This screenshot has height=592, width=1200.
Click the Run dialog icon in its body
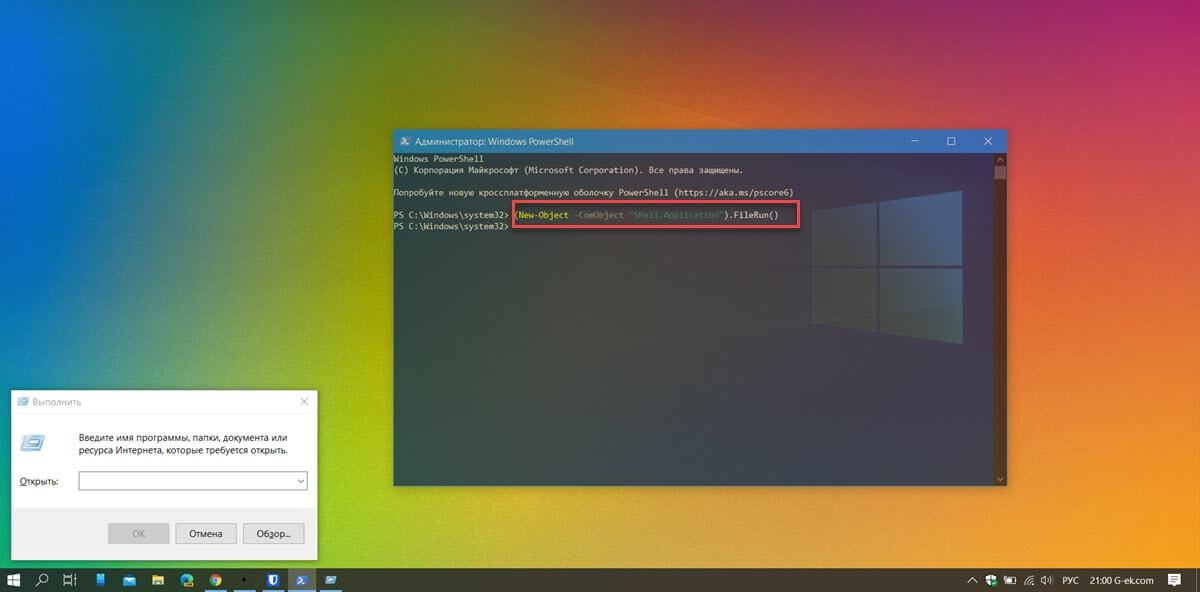click(x=33, y=441)
